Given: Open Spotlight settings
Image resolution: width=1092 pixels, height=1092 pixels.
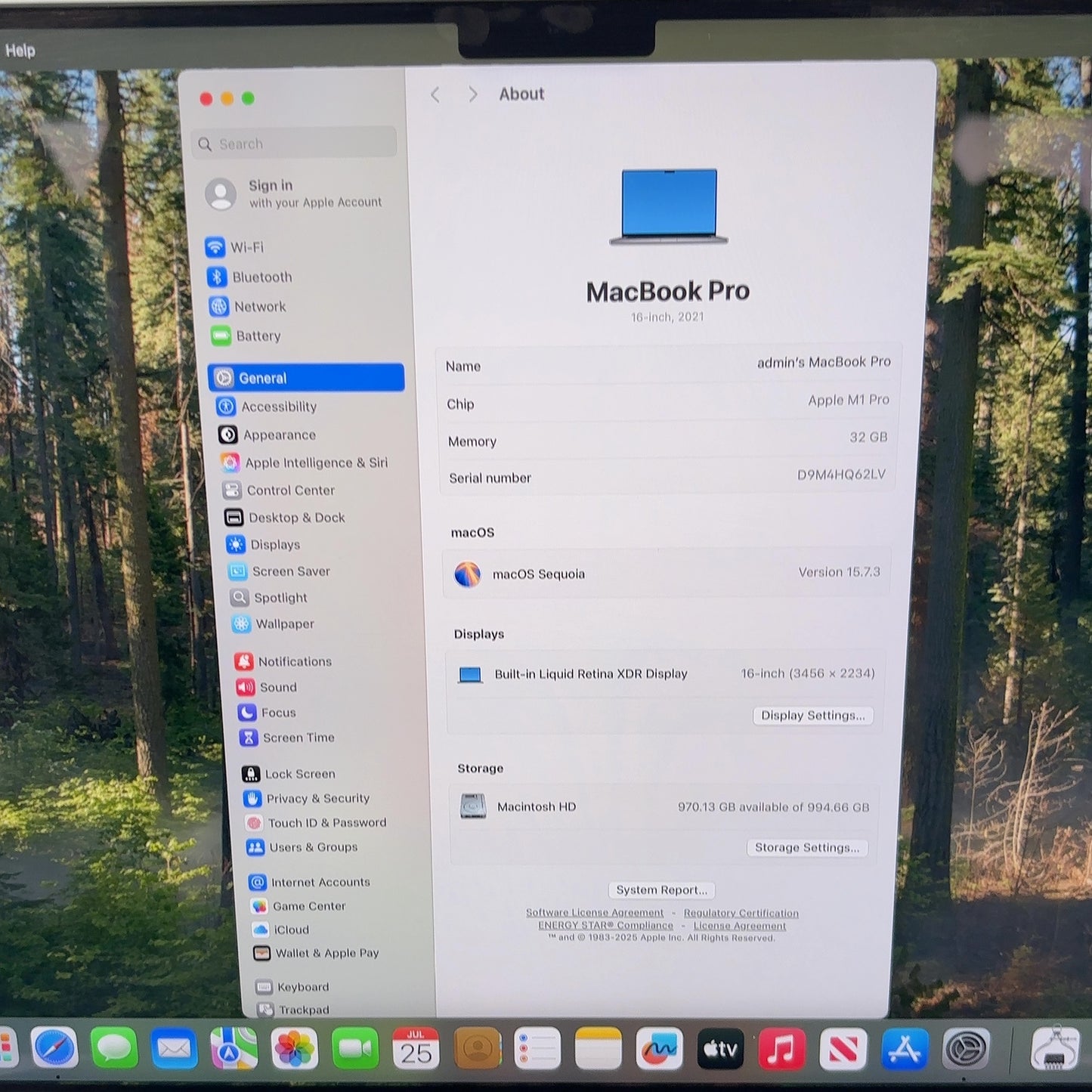Looking at the screenshot, I should (x=269, y=598).
